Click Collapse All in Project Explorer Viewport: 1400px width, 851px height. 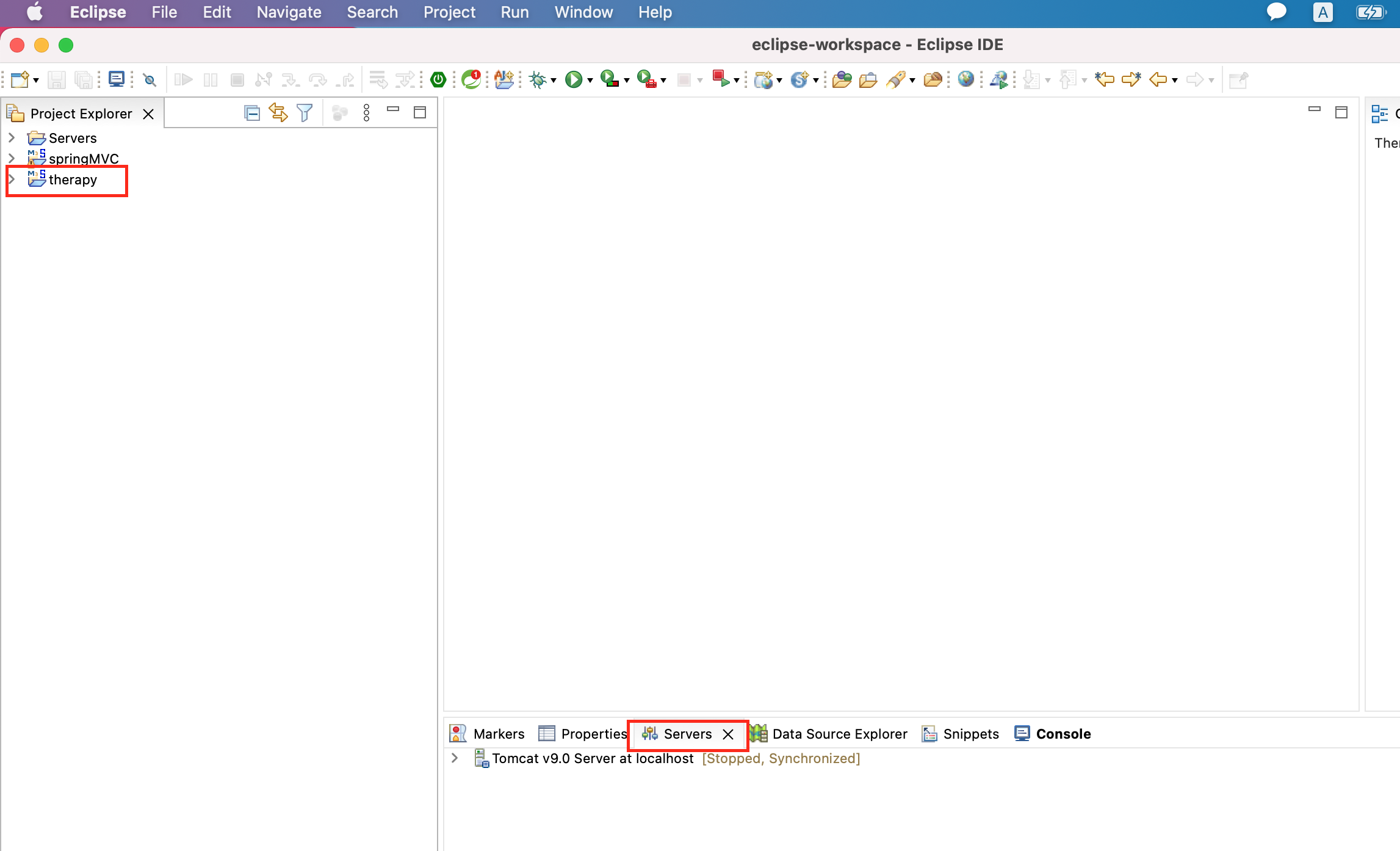[x=251, y=113]
